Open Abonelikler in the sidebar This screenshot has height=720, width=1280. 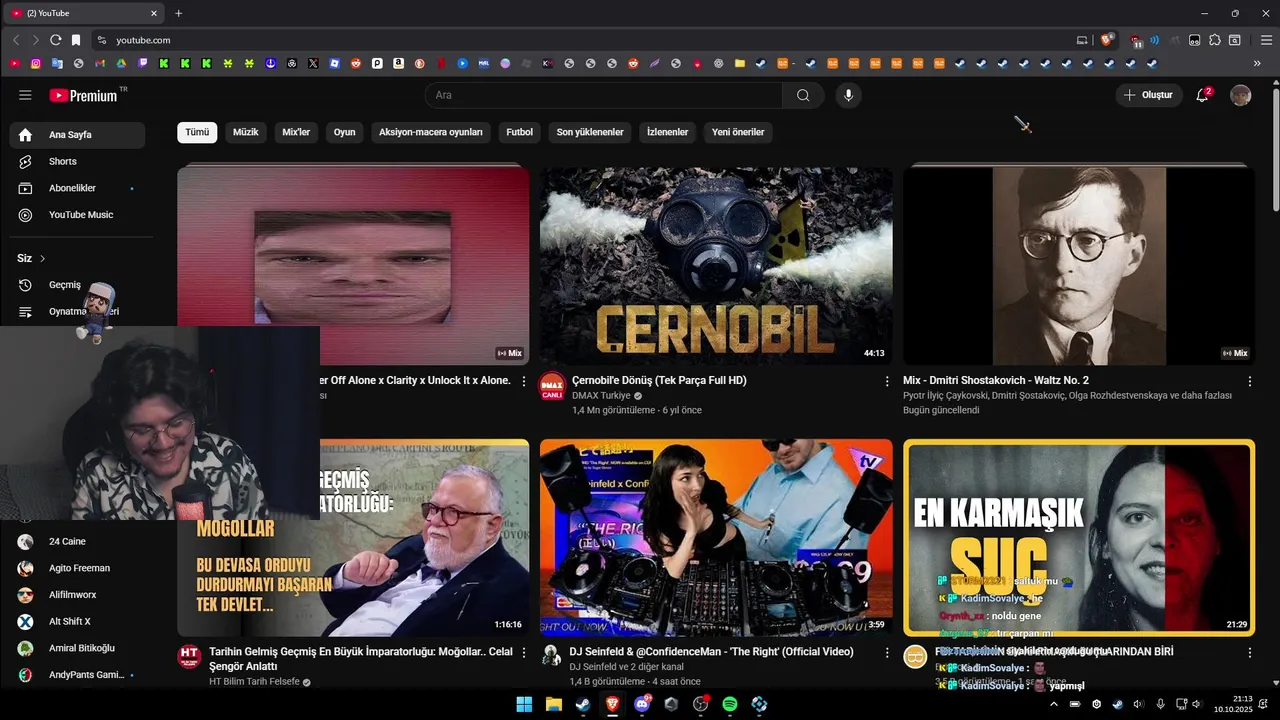77,188
